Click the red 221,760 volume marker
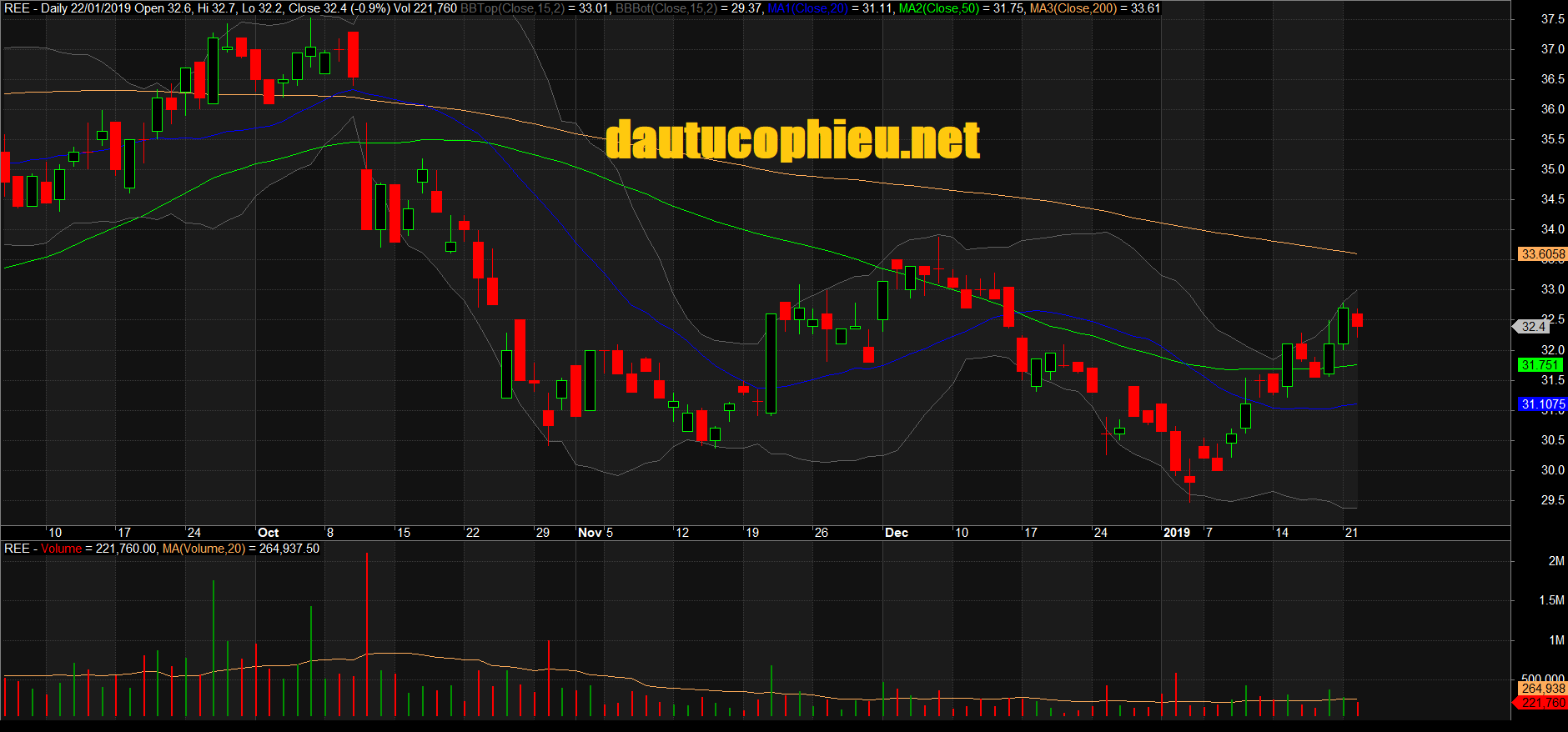The height and width of the screenshot is (732, 1568). (x=1540, y=703)
